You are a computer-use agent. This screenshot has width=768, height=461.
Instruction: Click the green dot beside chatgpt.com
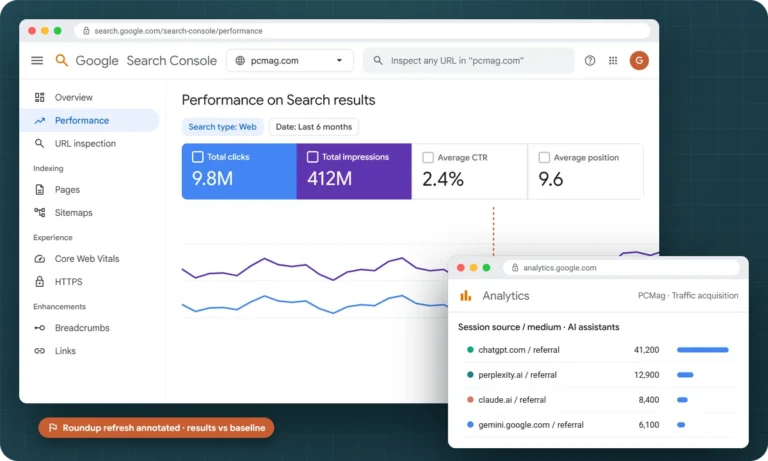pyautogui.click(x=470, y=350)
